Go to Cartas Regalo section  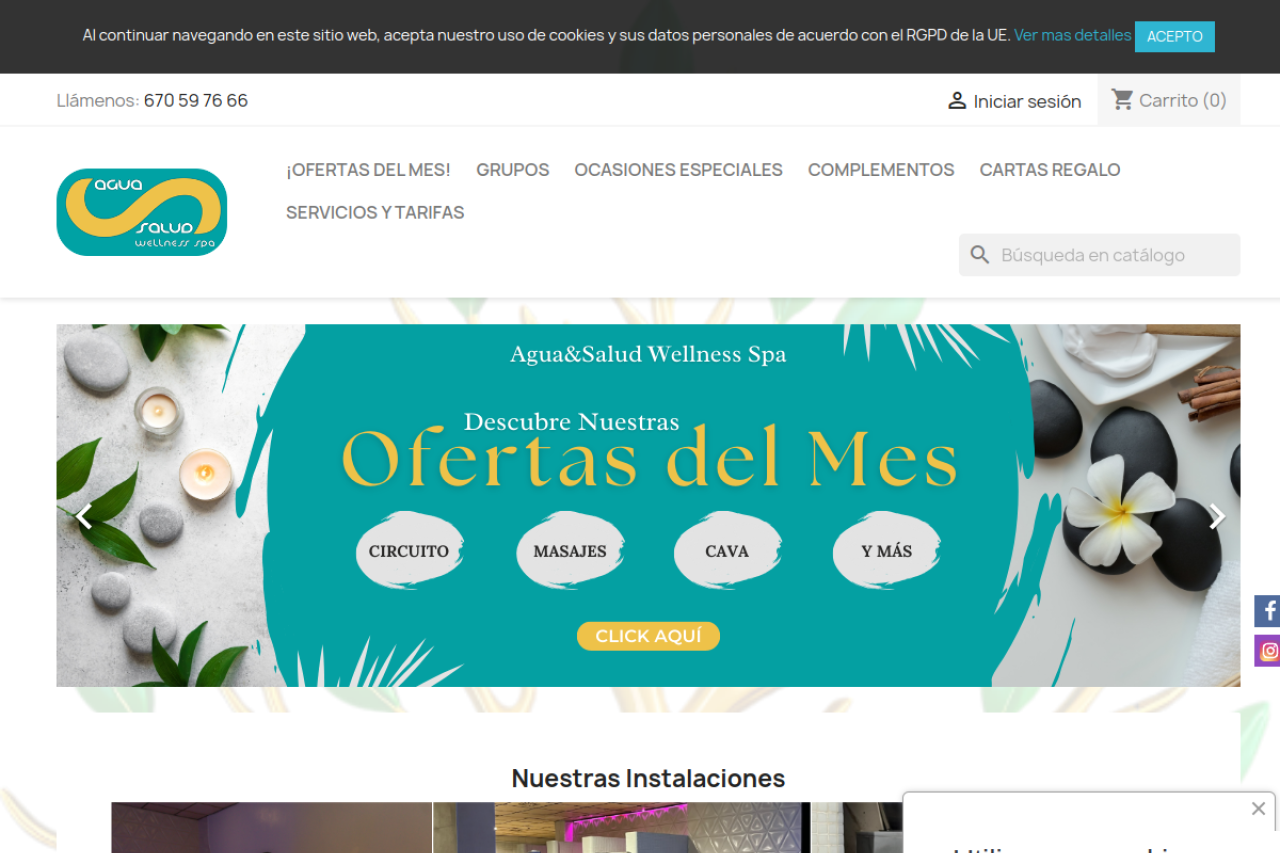[x=1049, y=170]
